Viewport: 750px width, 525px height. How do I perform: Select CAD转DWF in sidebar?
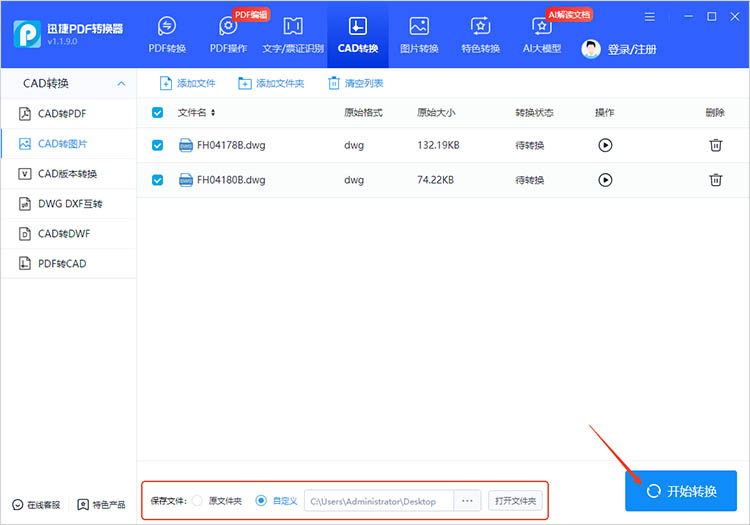pyautogui.click(x=69, y=234)
